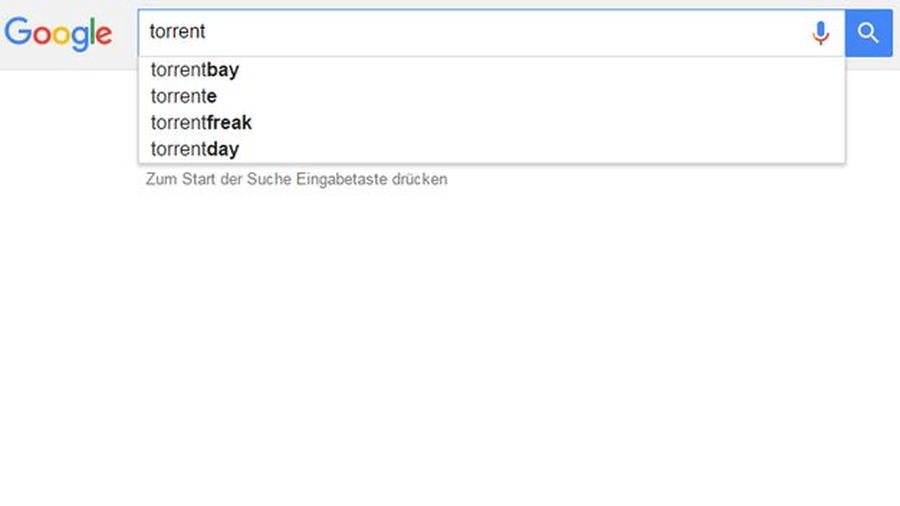Click the yellow letter o in the Google logo

(59, 36)
